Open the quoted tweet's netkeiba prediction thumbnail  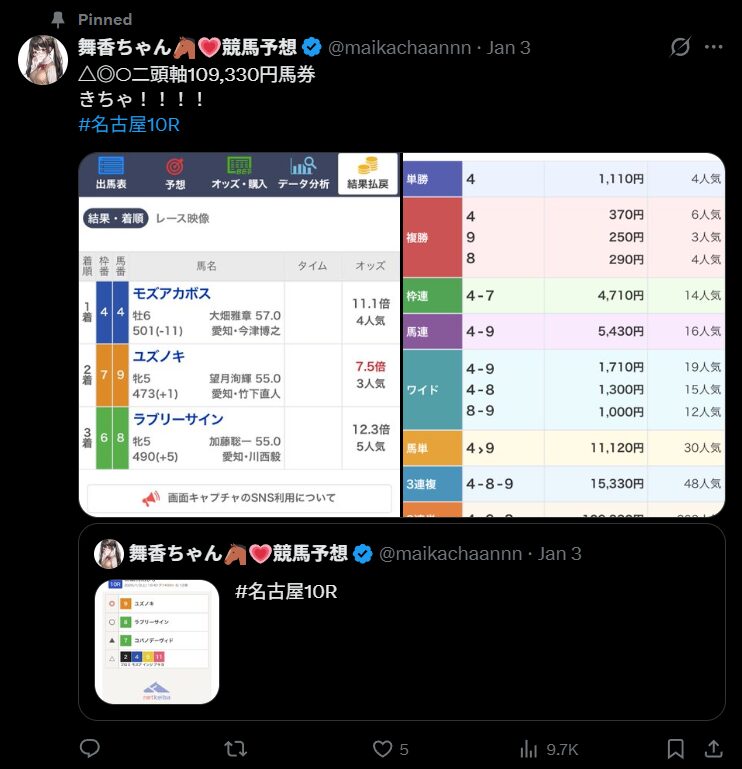point(157,642)
